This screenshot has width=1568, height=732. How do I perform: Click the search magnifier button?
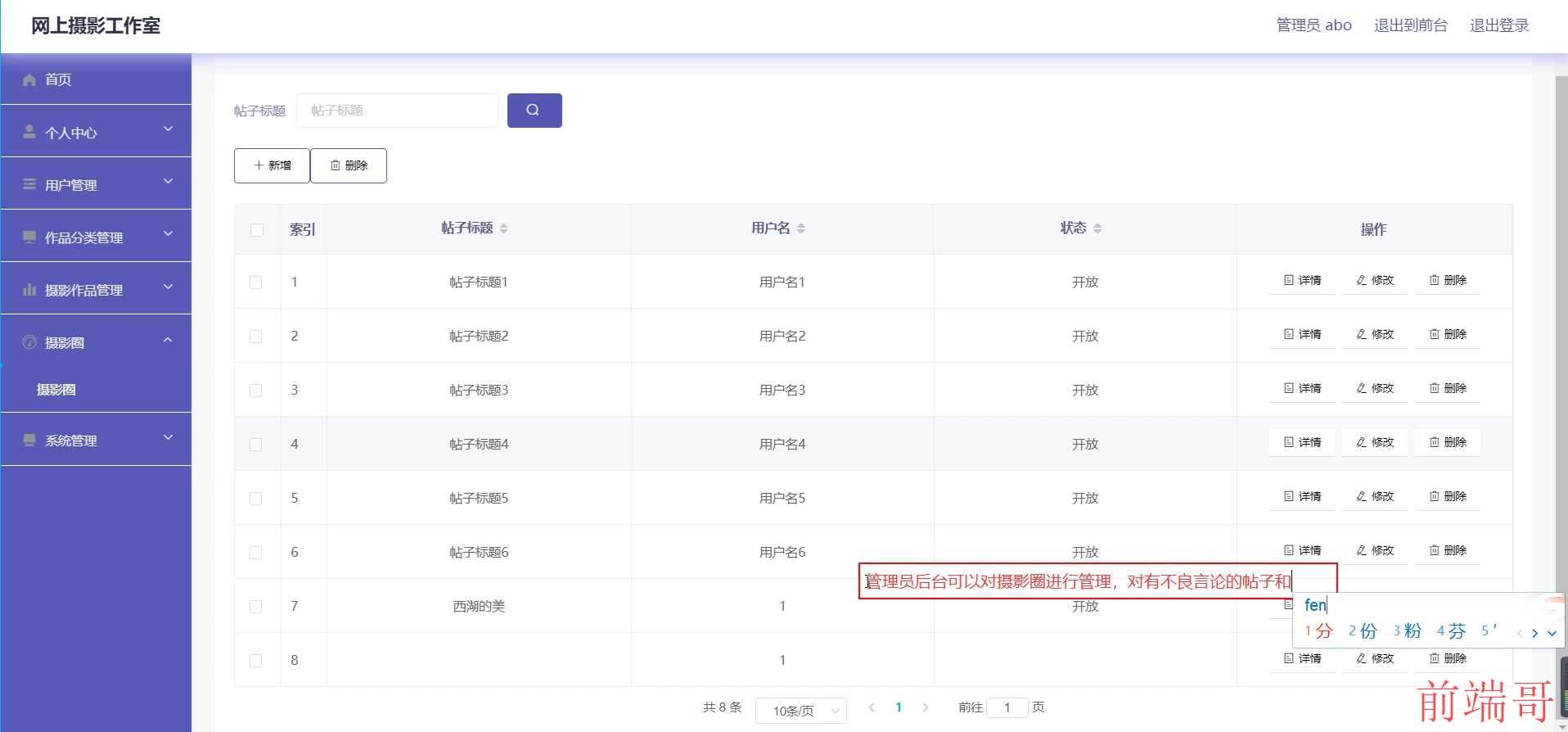534,110
